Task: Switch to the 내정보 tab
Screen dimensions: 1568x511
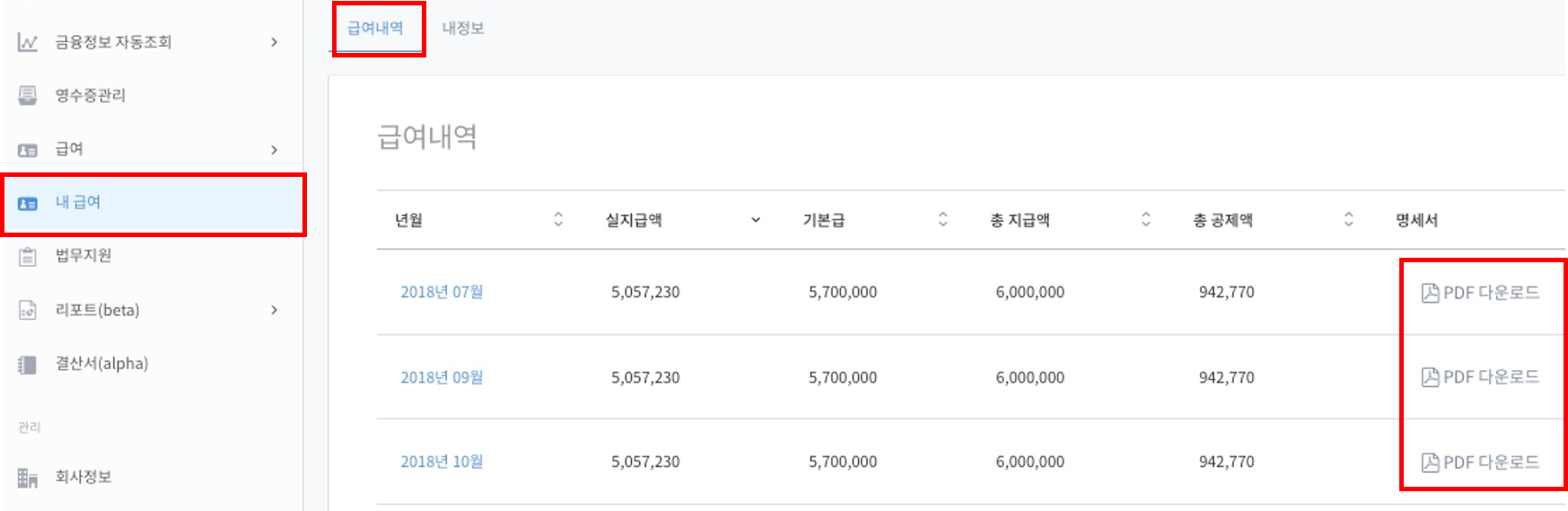Action: coord(463,28)
